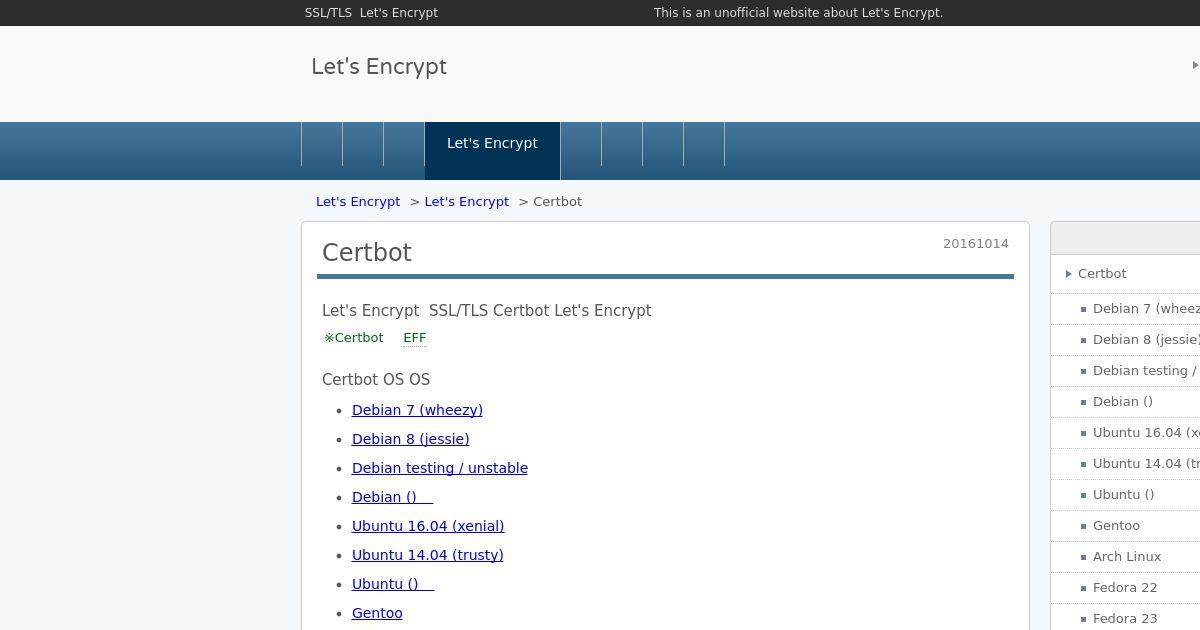Open the Debian 8 (jessie) link in article
Viewport: 1200px width, 630px height.
(410, 439)
